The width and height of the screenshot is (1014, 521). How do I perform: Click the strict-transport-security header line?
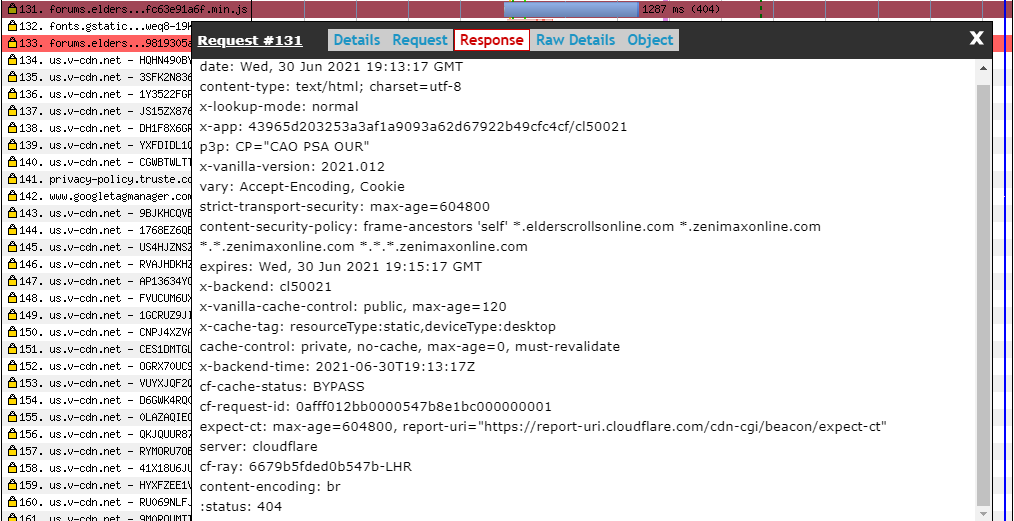(345, 206)
